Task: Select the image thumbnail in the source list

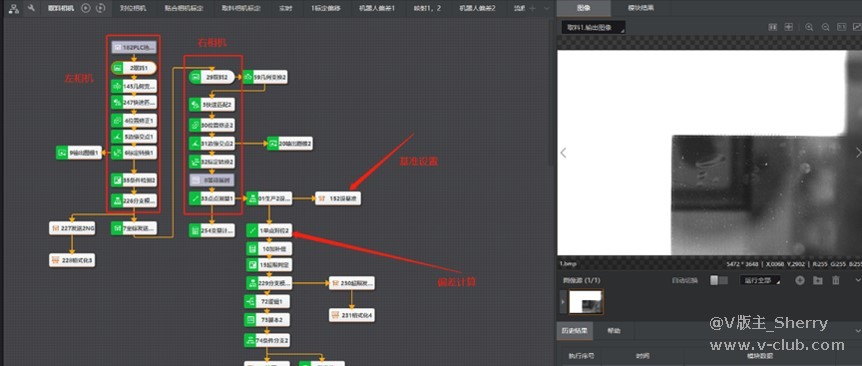Action: [x=585, y=302]
